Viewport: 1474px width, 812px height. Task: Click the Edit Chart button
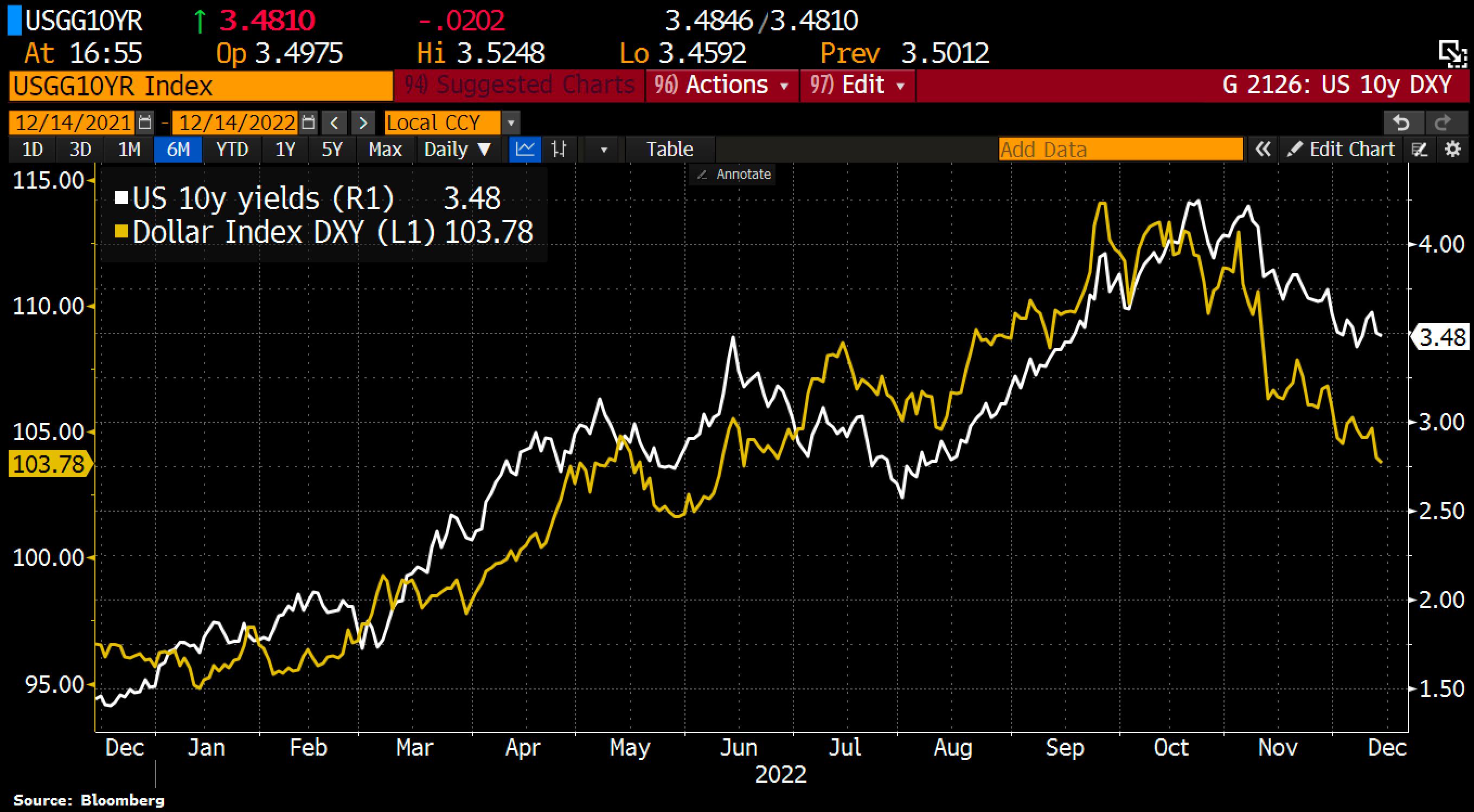(x=1341, y=149)
